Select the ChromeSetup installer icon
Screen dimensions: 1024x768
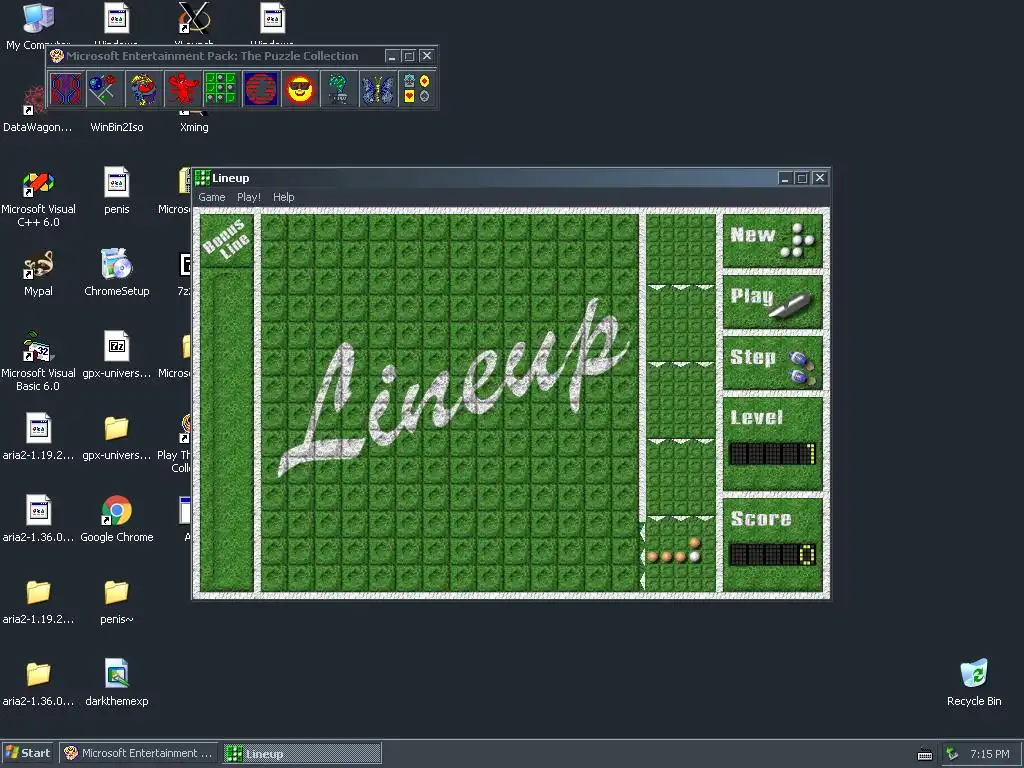coord(116,273)
